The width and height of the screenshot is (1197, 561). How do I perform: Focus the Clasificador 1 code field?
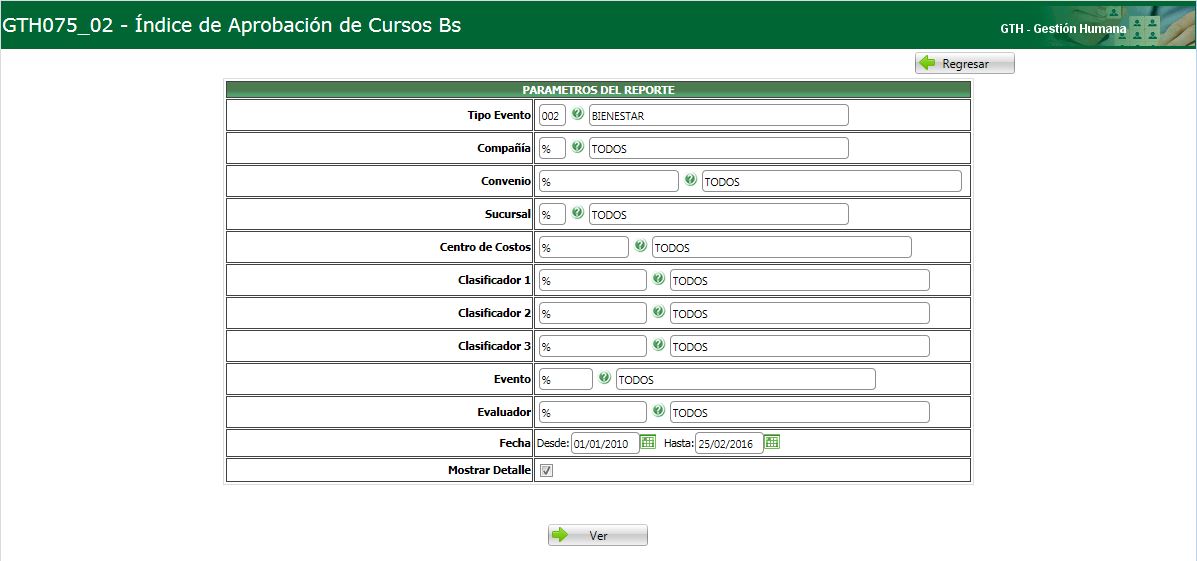click(592, 280)
